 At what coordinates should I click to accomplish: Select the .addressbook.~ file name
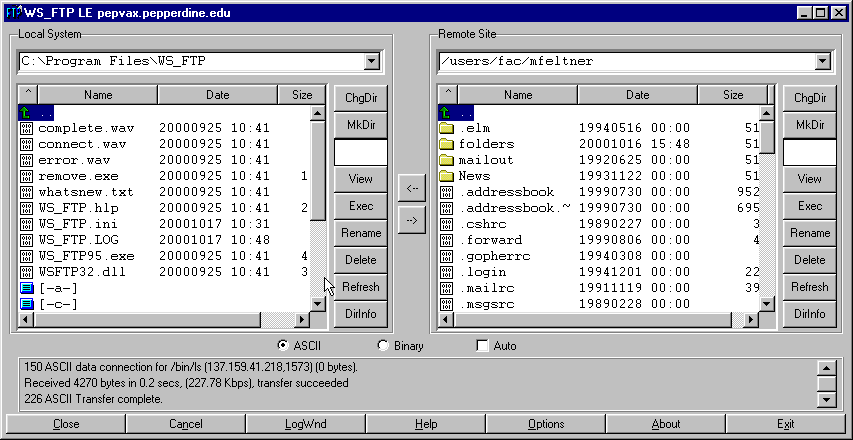(515, 208)
